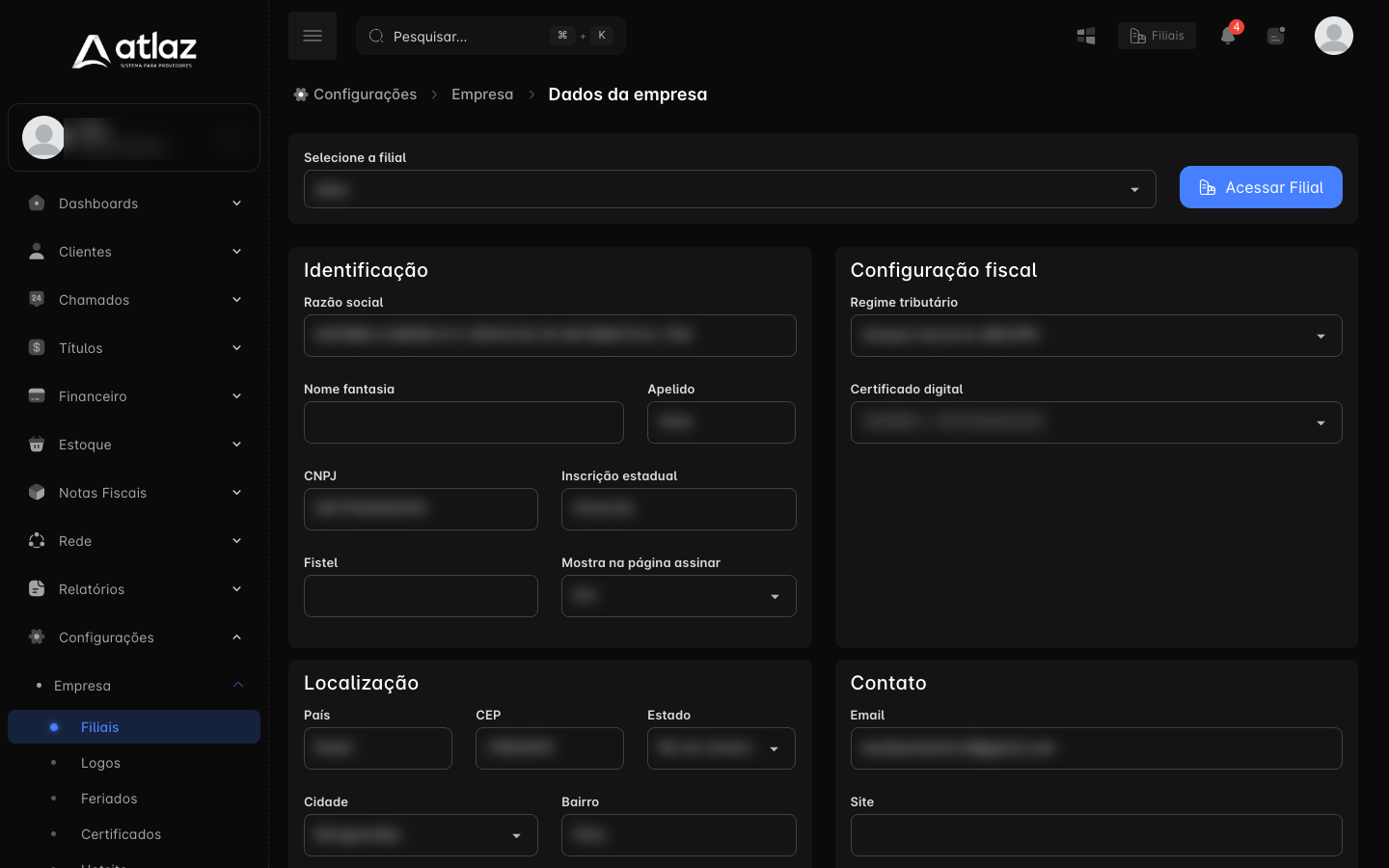Viewport: 1389px width, 868px height.
Task: Click the Relatórios document icon
Action: pos(37,589)
